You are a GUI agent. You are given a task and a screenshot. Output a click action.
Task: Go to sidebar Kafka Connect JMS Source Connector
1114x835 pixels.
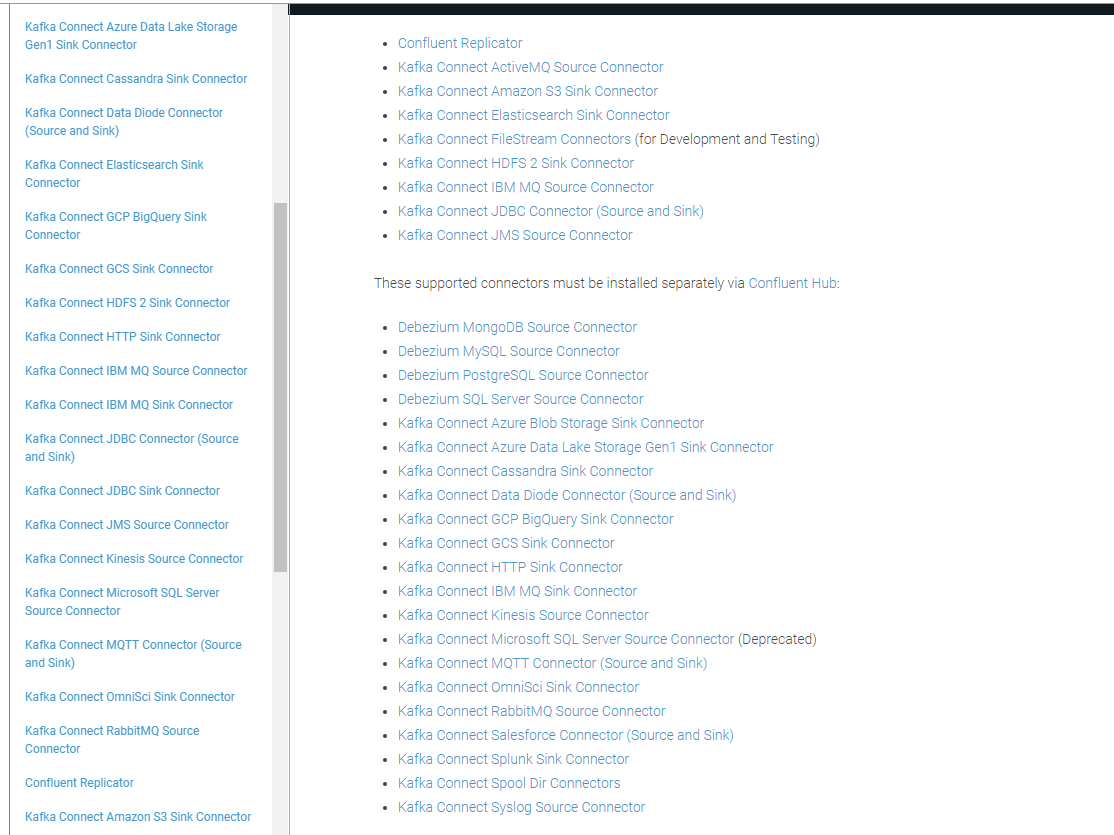126,525
